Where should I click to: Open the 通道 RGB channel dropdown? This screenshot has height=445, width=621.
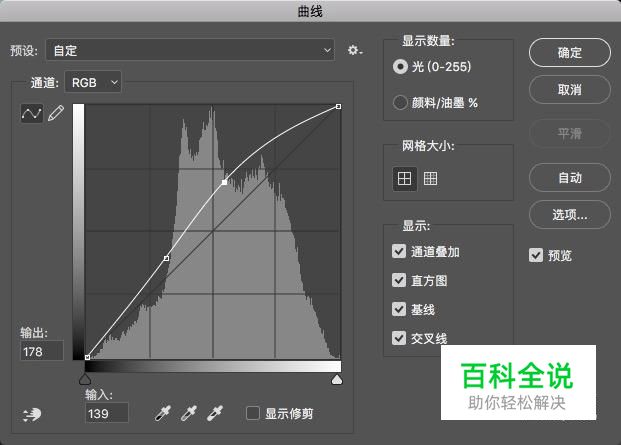[x=93, y=82]
